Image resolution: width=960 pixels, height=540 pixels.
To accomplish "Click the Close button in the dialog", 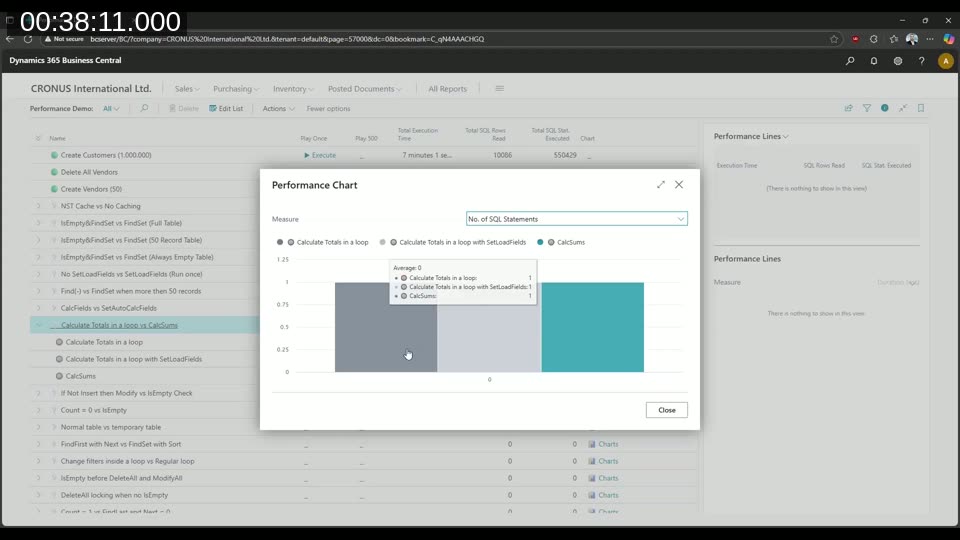I will point(666,410).
